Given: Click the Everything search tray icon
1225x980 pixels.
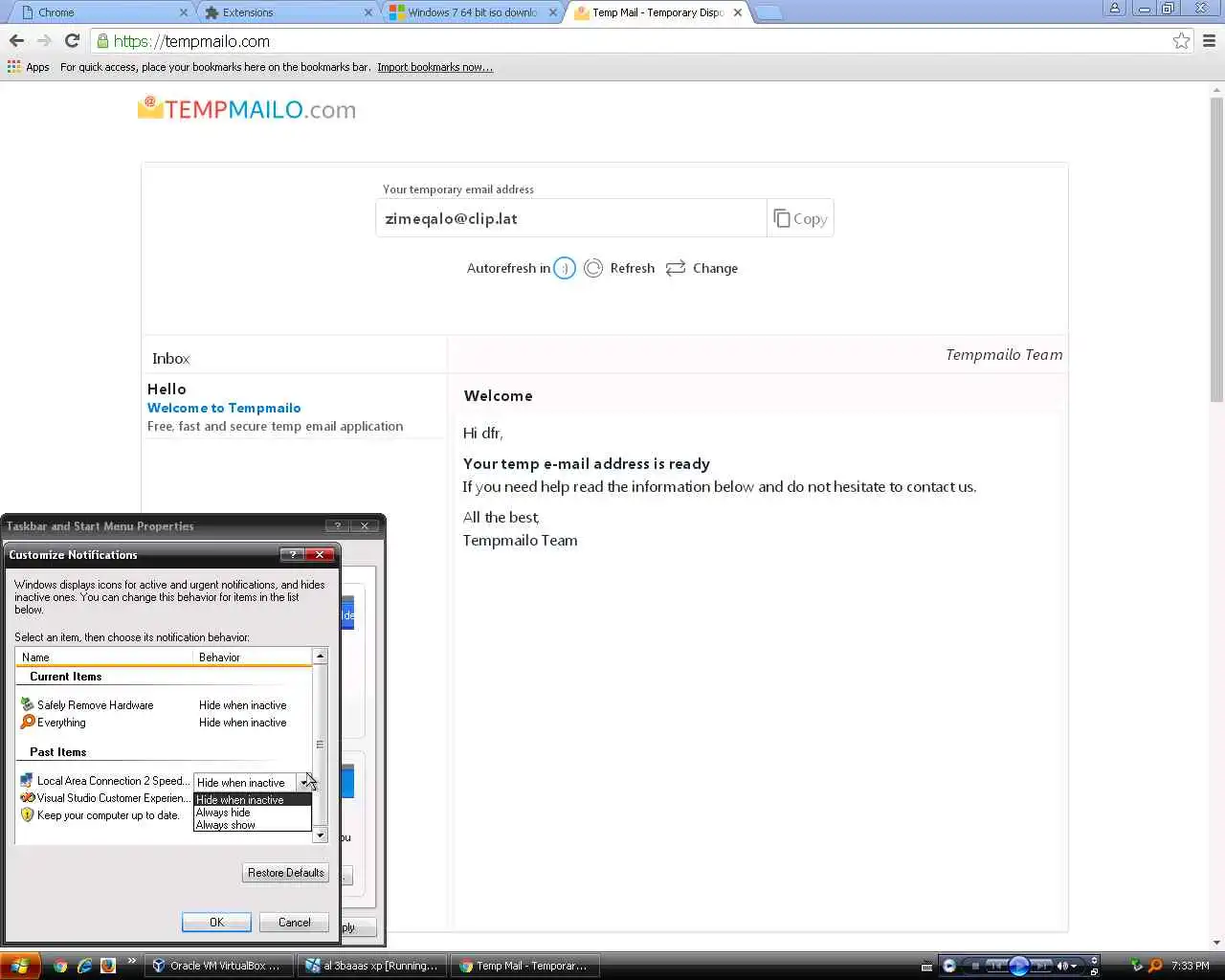Looking at the screenshot, I should (1155, 966).
